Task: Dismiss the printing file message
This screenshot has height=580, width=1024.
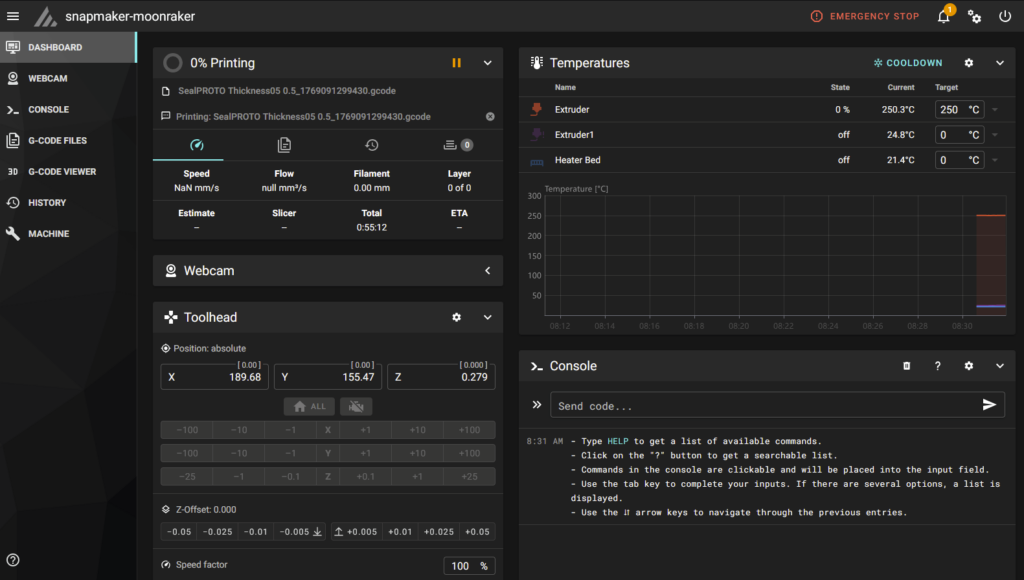Action: [490, 117]
